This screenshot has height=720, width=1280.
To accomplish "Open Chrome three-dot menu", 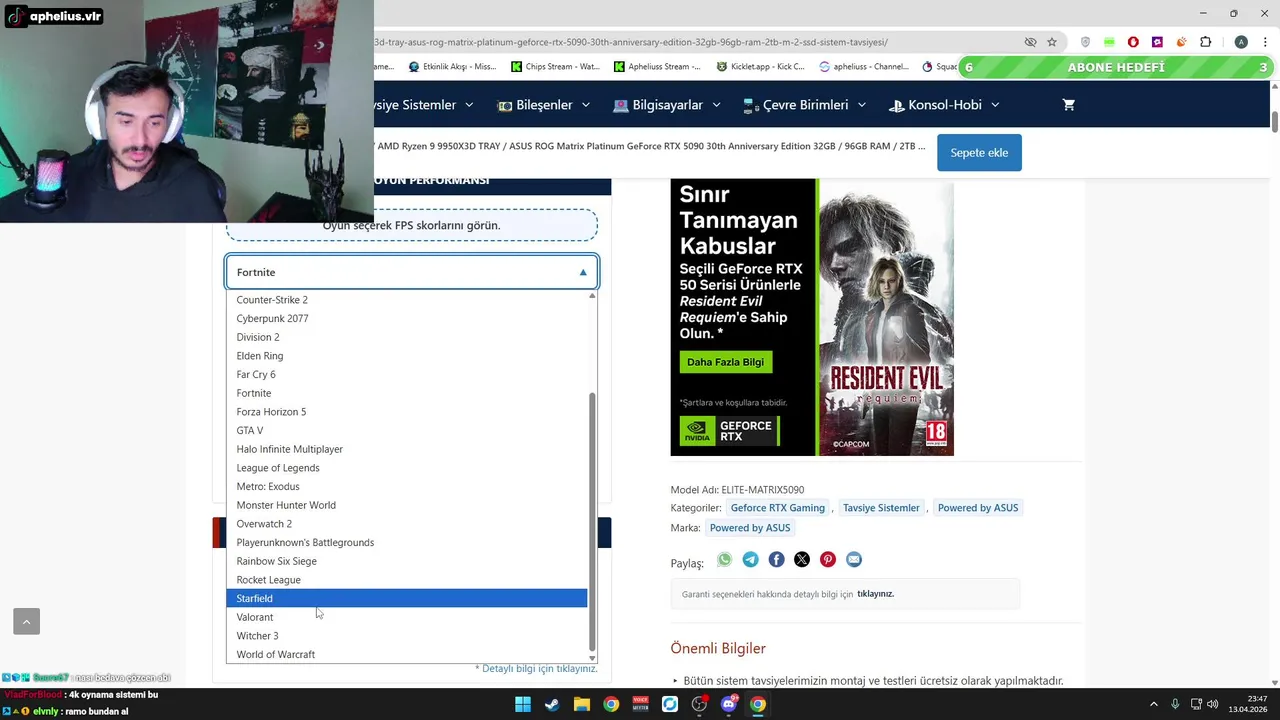I will coord(1263,42).
